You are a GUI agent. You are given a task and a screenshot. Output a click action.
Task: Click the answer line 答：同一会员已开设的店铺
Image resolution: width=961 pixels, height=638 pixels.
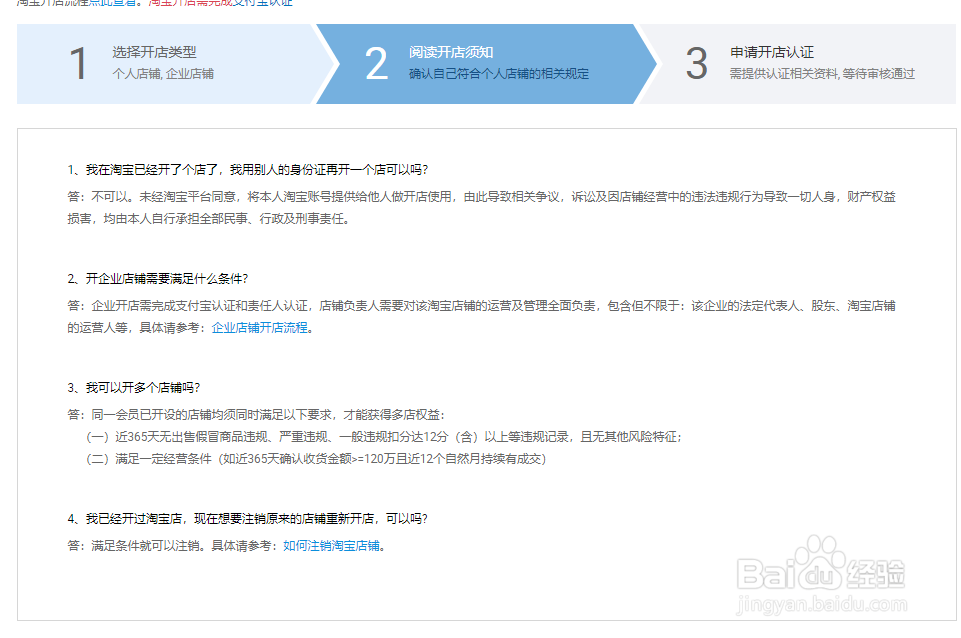256,415
